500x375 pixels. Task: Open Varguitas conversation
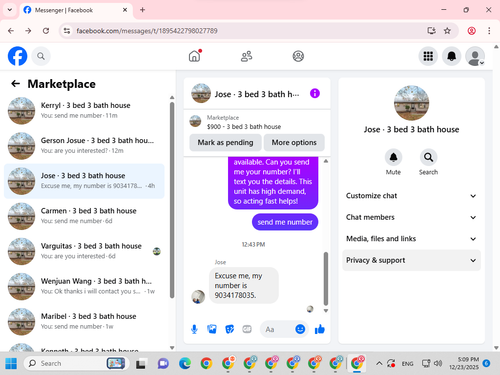pyautogui.click(x=84, y=251)
